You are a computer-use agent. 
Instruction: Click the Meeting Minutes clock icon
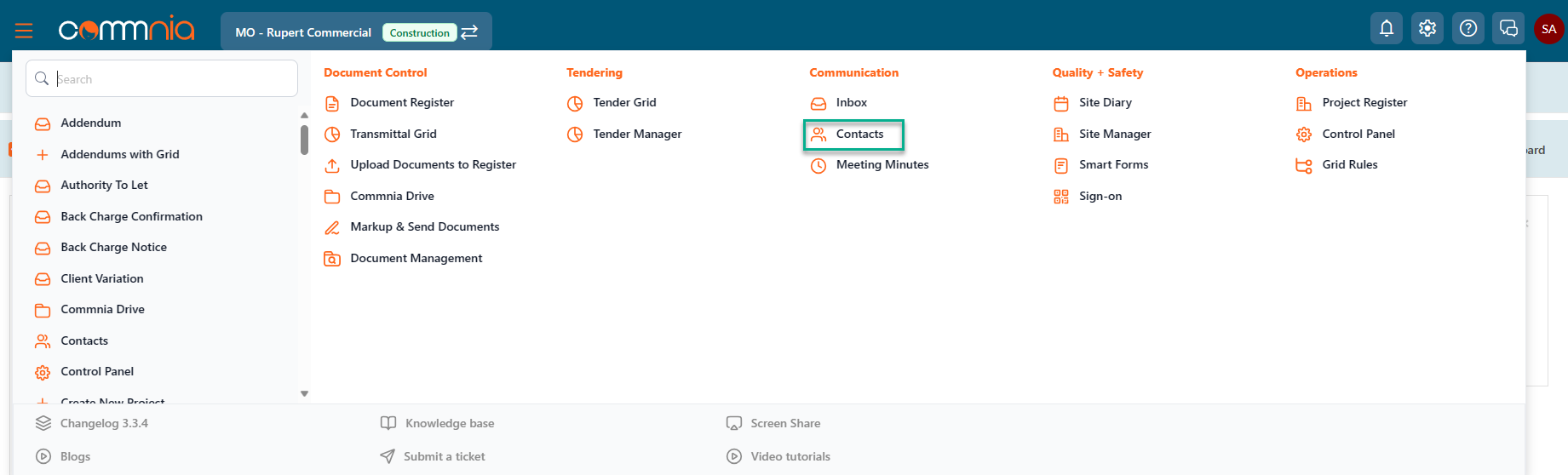818,166
